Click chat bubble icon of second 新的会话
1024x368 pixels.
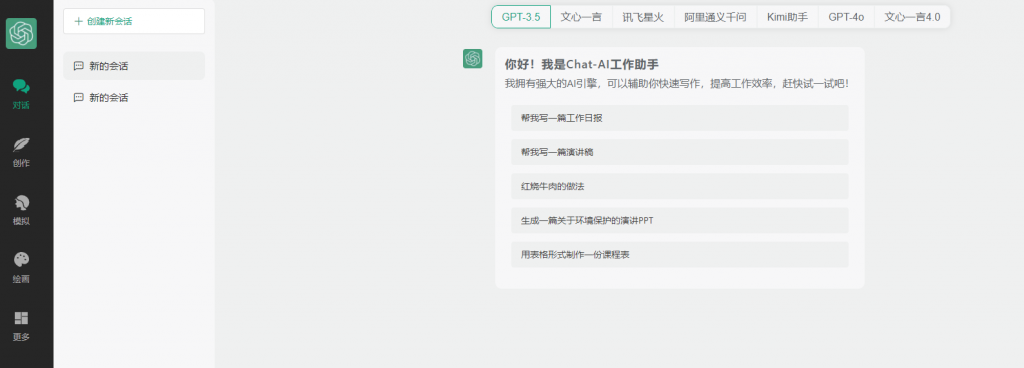point(78,98)
